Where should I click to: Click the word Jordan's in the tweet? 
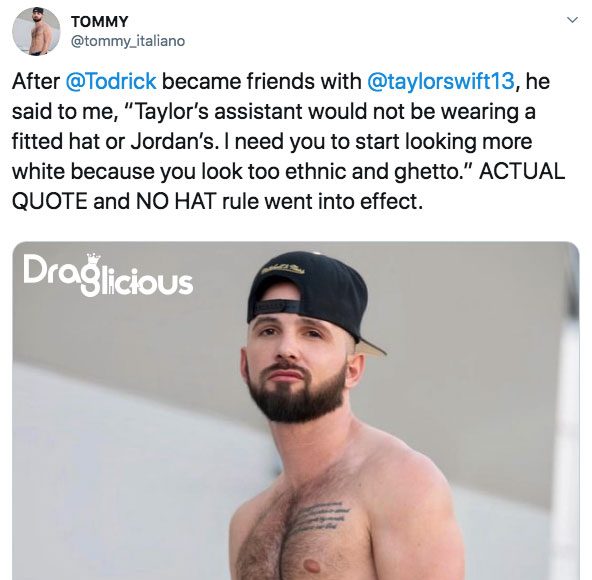[x=173, y=142]
